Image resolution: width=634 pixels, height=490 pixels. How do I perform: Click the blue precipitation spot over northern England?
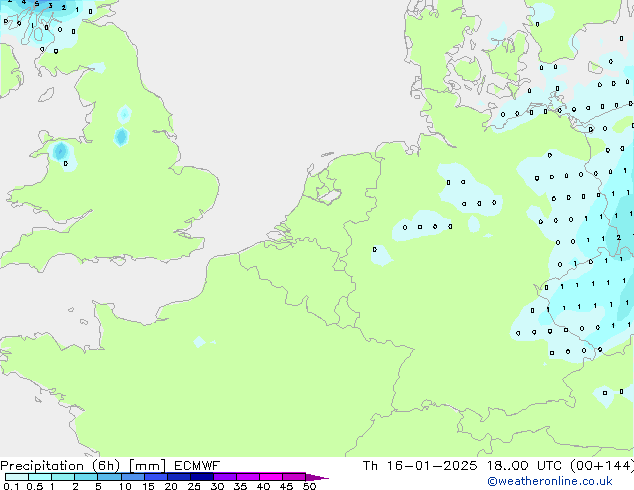[121, 135]
